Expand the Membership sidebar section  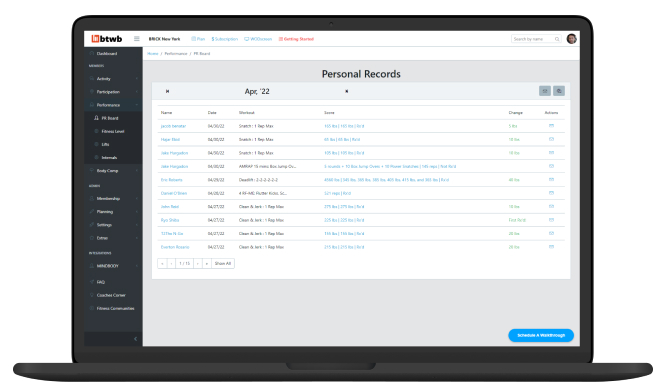[x=113, y=199]
